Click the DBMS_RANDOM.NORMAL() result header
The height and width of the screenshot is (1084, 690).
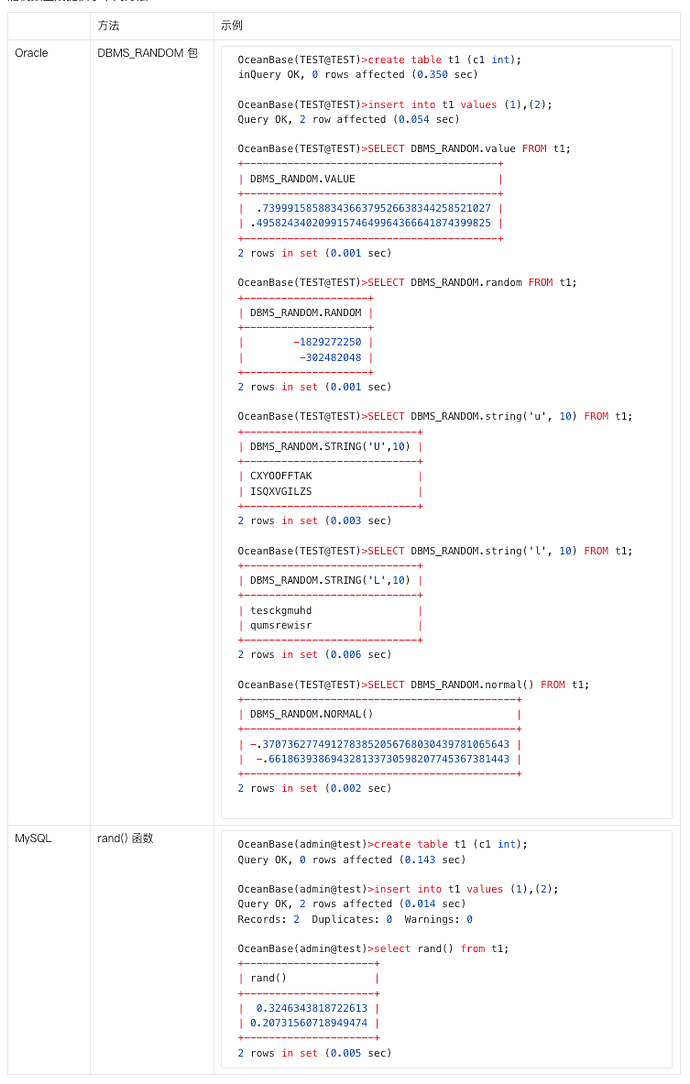coord(312,714)
